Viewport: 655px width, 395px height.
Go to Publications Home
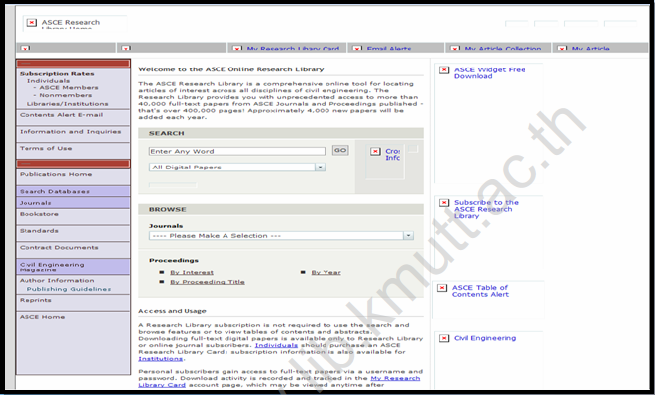point(56,174)
